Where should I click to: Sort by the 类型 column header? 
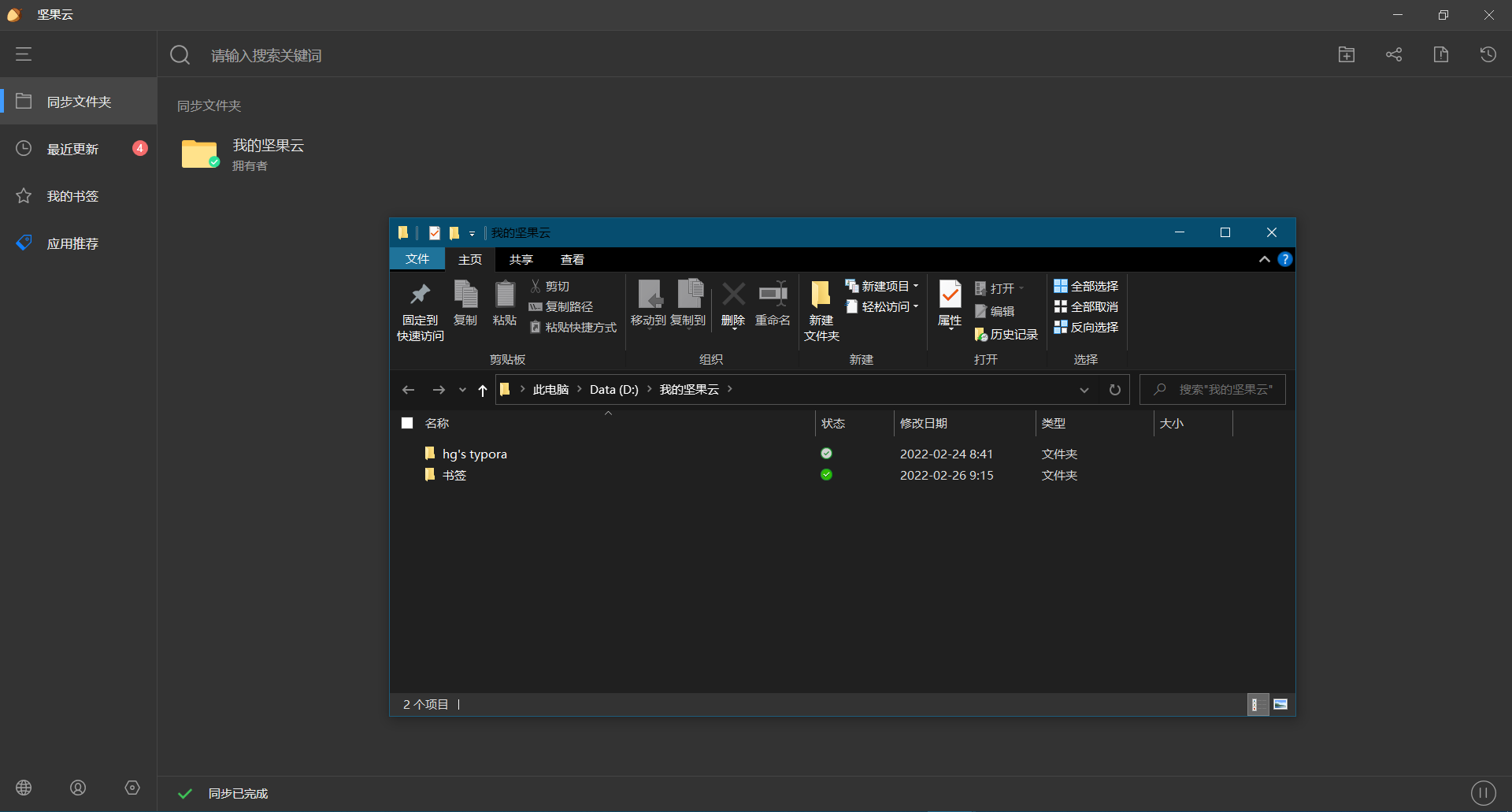tap(1095, 423)
